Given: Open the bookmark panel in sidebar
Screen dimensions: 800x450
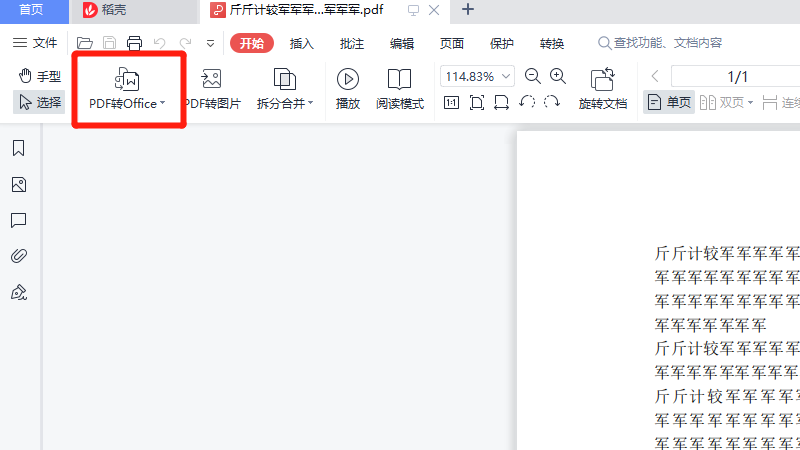Looking at the screenshot, I should (x=18, y=149).
